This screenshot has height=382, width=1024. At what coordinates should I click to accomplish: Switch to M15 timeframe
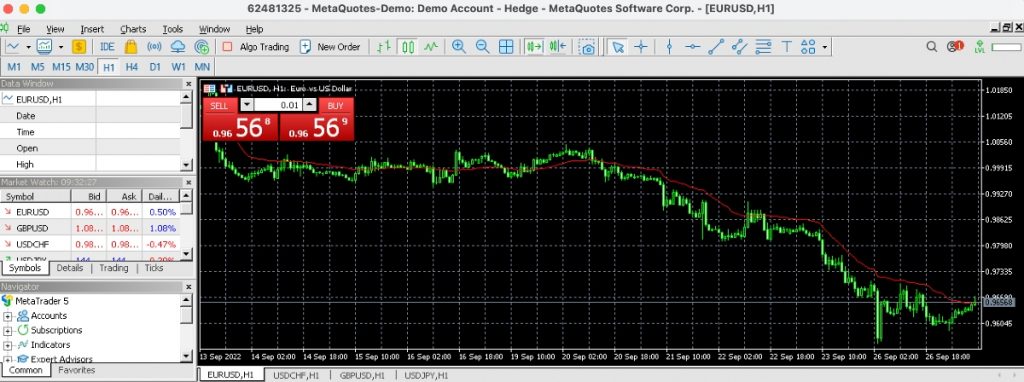[61, 67]
